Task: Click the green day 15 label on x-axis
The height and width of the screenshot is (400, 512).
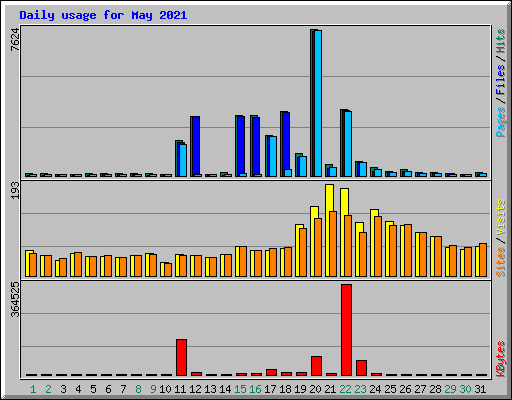Action: click(240, 389)
